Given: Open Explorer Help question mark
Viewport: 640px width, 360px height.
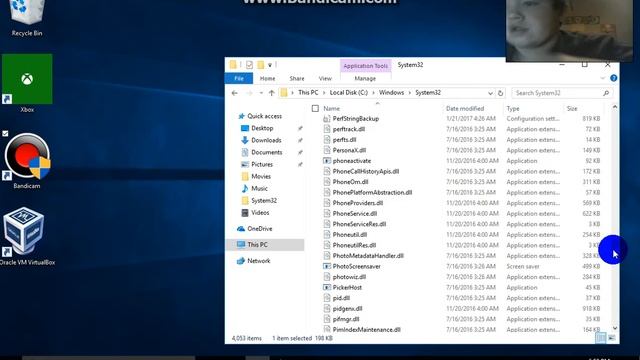Looking at the screenshot, I should (613, 78).
